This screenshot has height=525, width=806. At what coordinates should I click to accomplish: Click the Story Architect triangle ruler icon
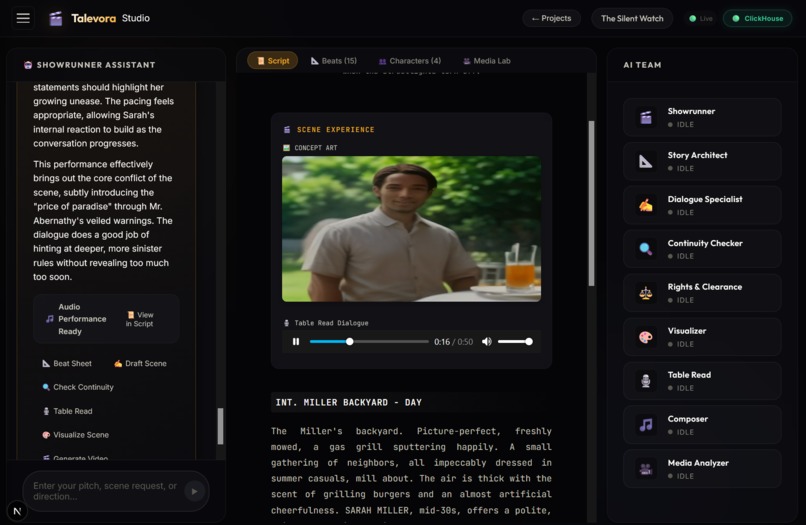(x=646, y=161)
